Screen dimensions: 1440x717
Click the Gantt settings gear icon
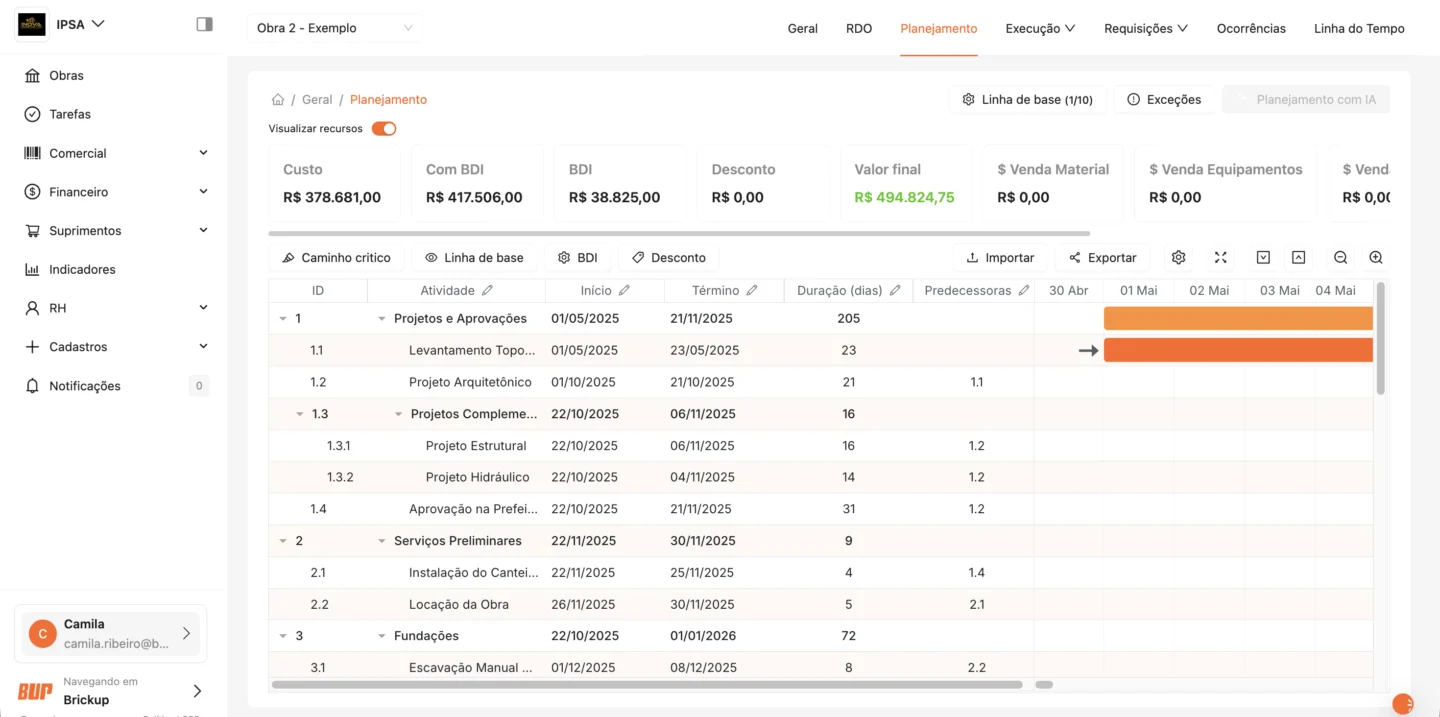point(1178,258)
